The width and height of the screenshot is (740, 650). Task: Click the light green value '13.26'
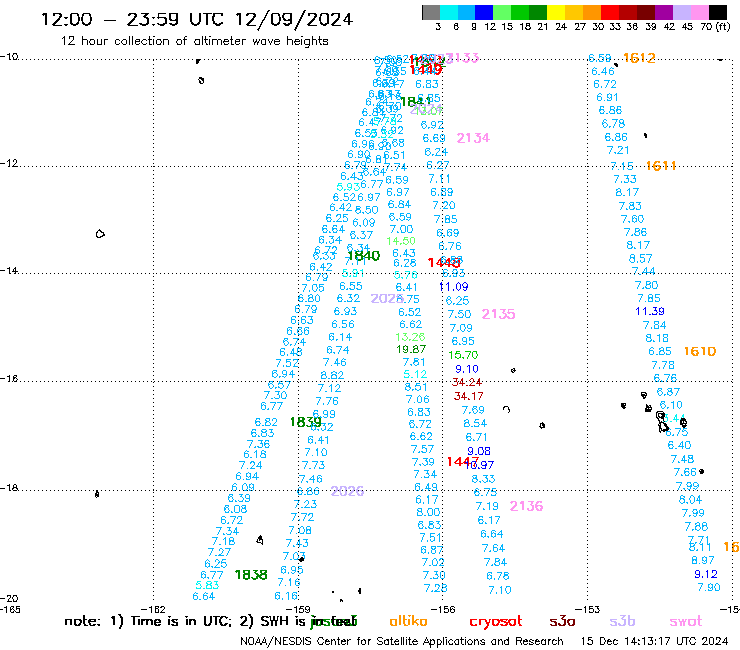coord(410,337)
